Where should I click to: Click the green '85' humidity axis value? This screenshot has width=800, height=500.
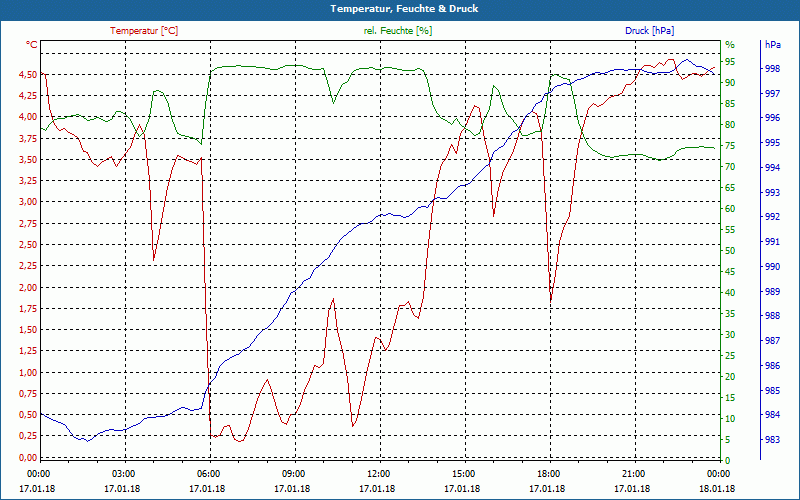pyautogui.click(x=730, y=104)
